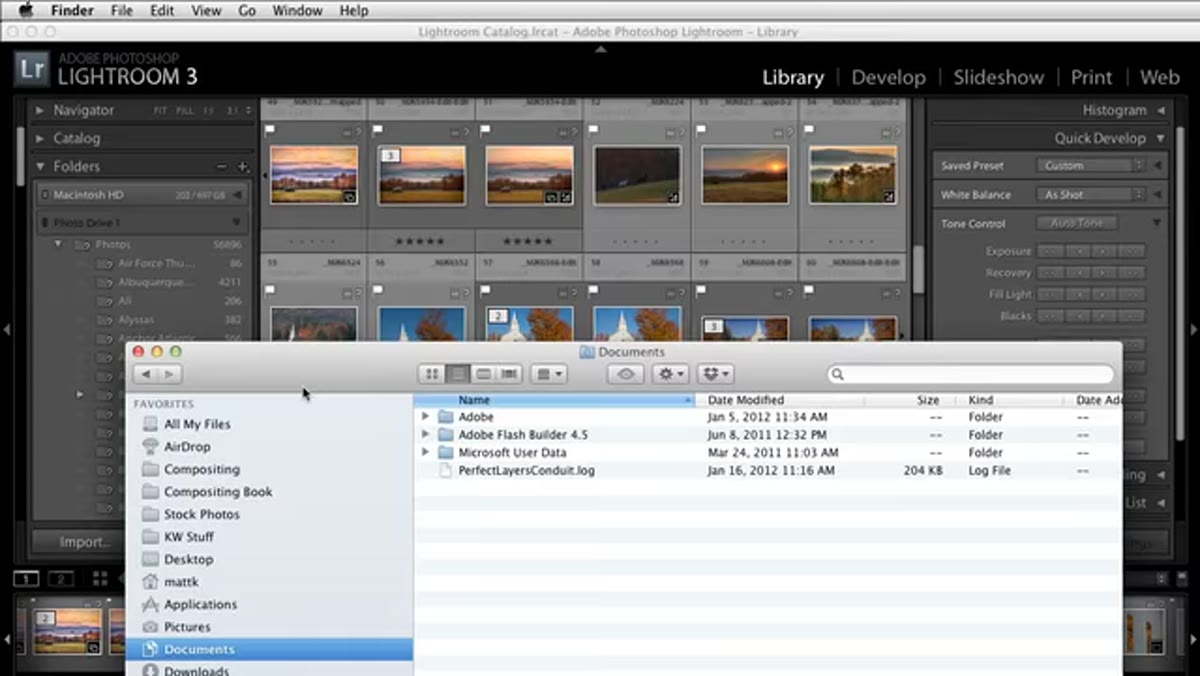Collapse the Quick Develop panel
Image resolution: width=1200 pixels, height=676 pixels.
click(1162, 139)
